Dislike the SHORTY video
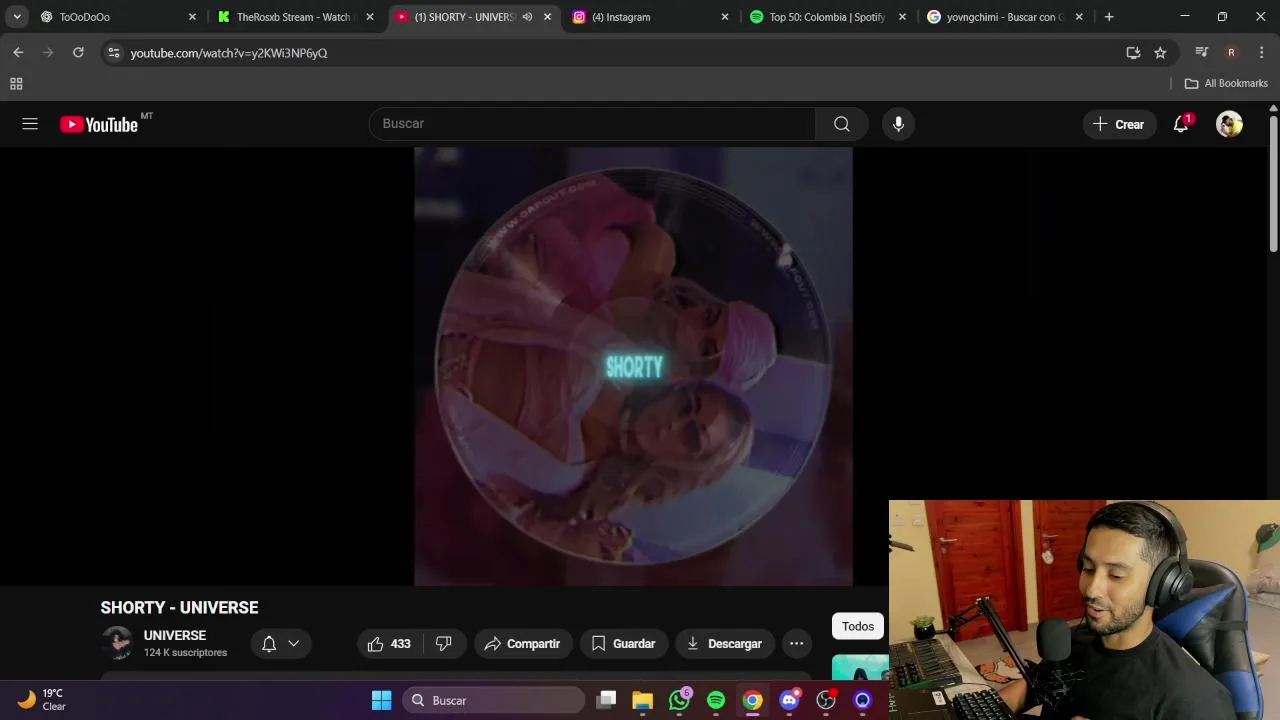Image resolution: width=1280 pixels, height=720 pixels. [x=444, y=644]
